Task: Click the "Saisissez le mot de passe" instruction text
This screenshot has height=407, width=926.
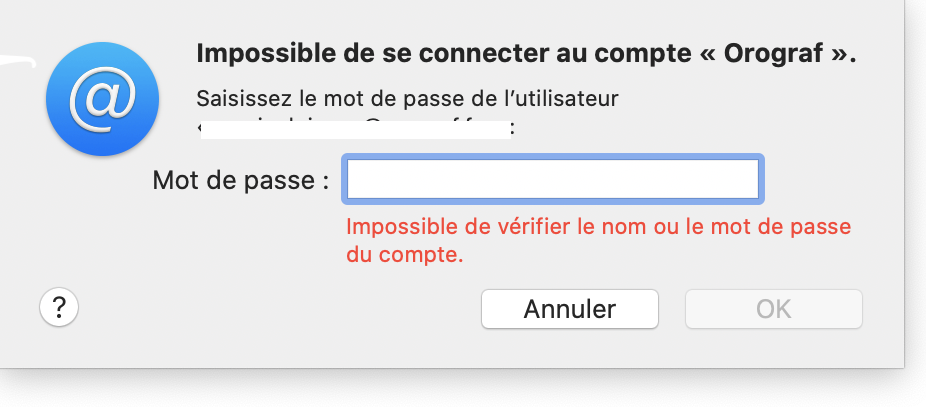Action: point(409,100)
